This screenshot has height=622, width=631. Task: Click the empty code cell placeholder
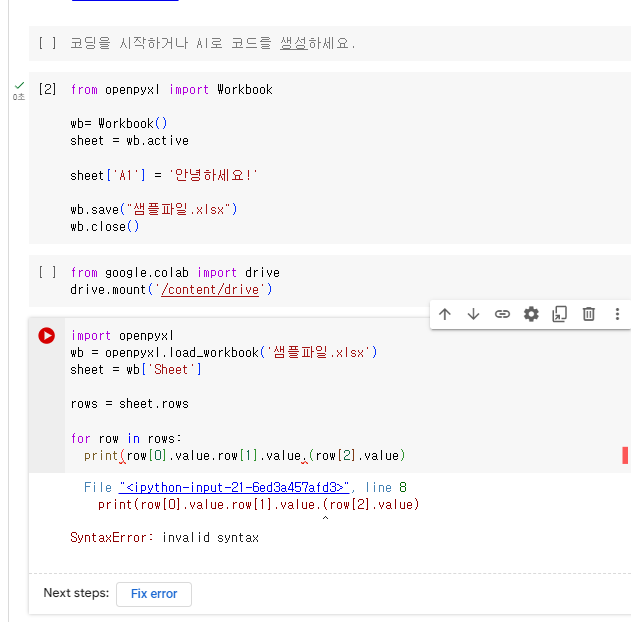tap(212, 43)
